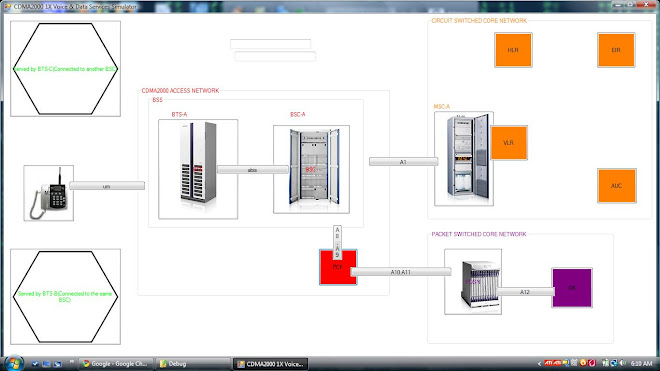Screen dimensions: 660x371
Task: Open the Windows Start orb
Action: point(14,363)
